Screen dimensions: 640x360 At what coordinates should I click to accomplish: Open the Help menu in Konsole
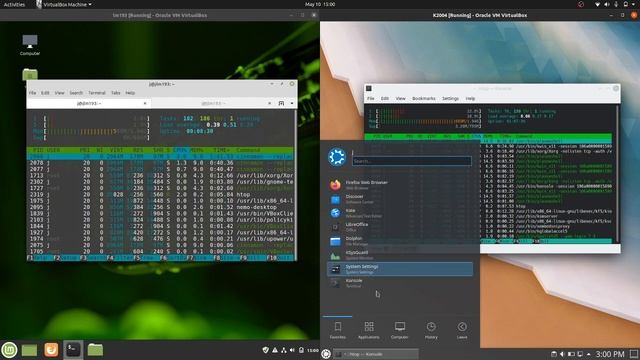coord(470,98)
